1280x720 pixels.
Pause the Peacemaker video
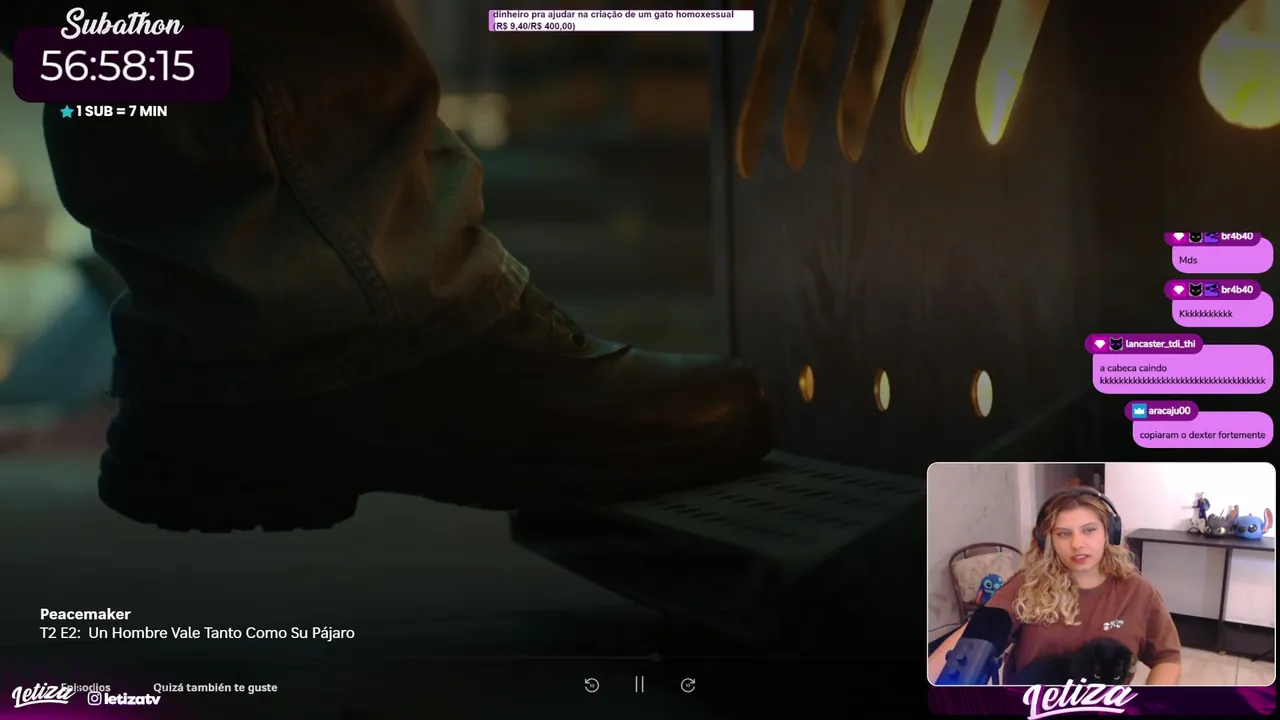(639, 685)
